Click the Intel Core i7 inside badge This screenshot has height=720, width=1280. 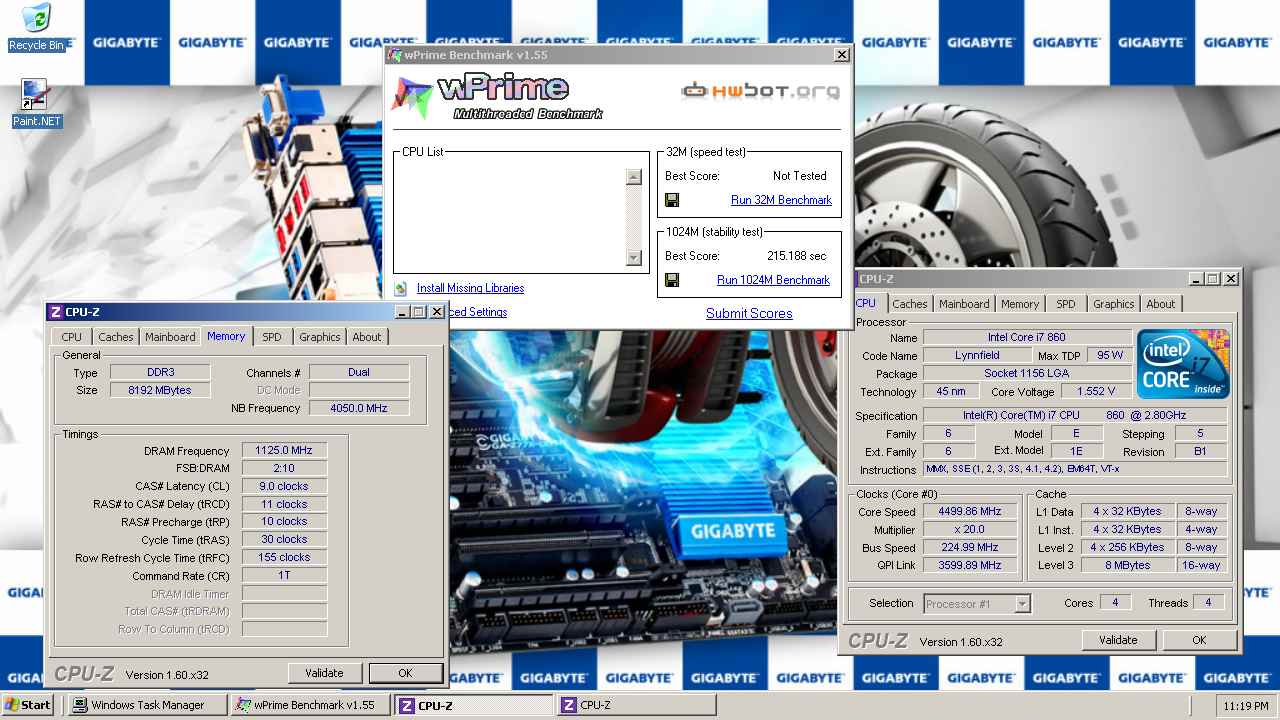pyautogui.click(x=1183, y=364)
